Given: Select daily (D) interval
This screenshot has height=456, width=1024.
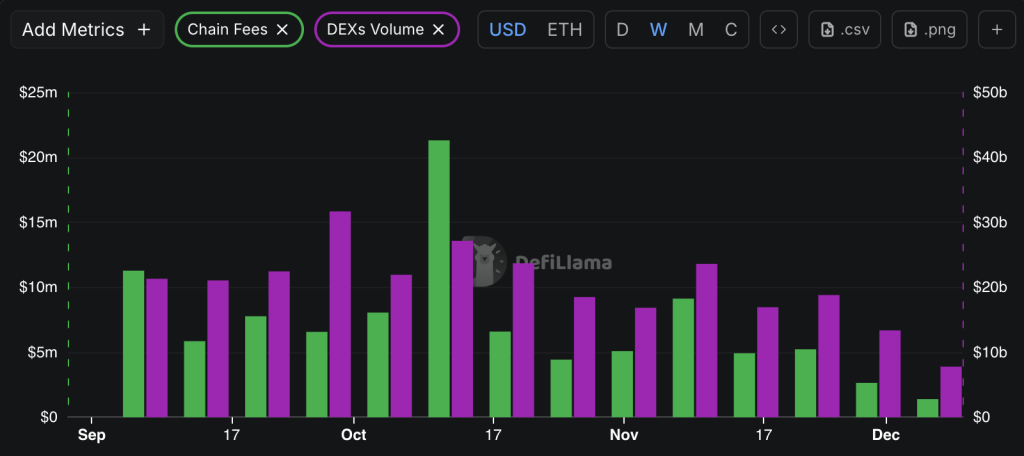Looking at the screenshot, I should pyautogui.click(x=622, y=30).
